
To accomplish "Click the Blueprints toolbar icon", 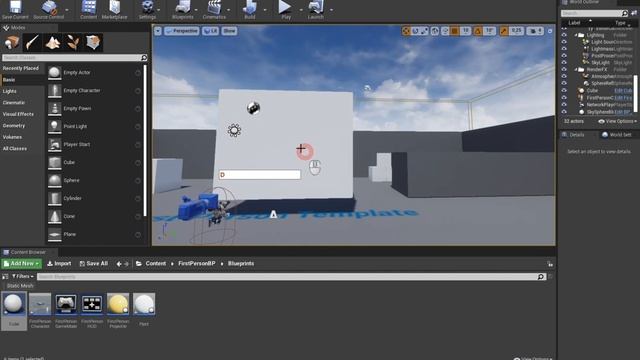I will (182, 9).
